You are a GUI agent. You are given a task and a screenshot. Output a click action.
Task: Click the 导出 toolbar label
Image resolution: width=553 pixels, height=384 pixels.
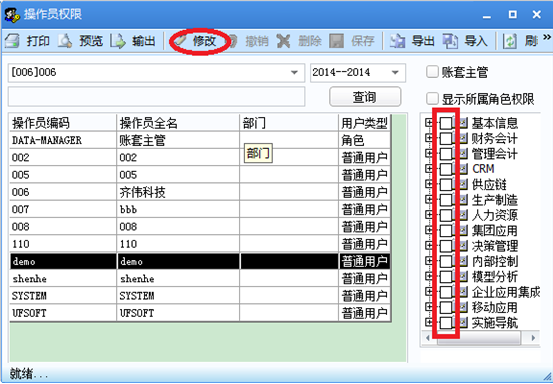point(423,41)
